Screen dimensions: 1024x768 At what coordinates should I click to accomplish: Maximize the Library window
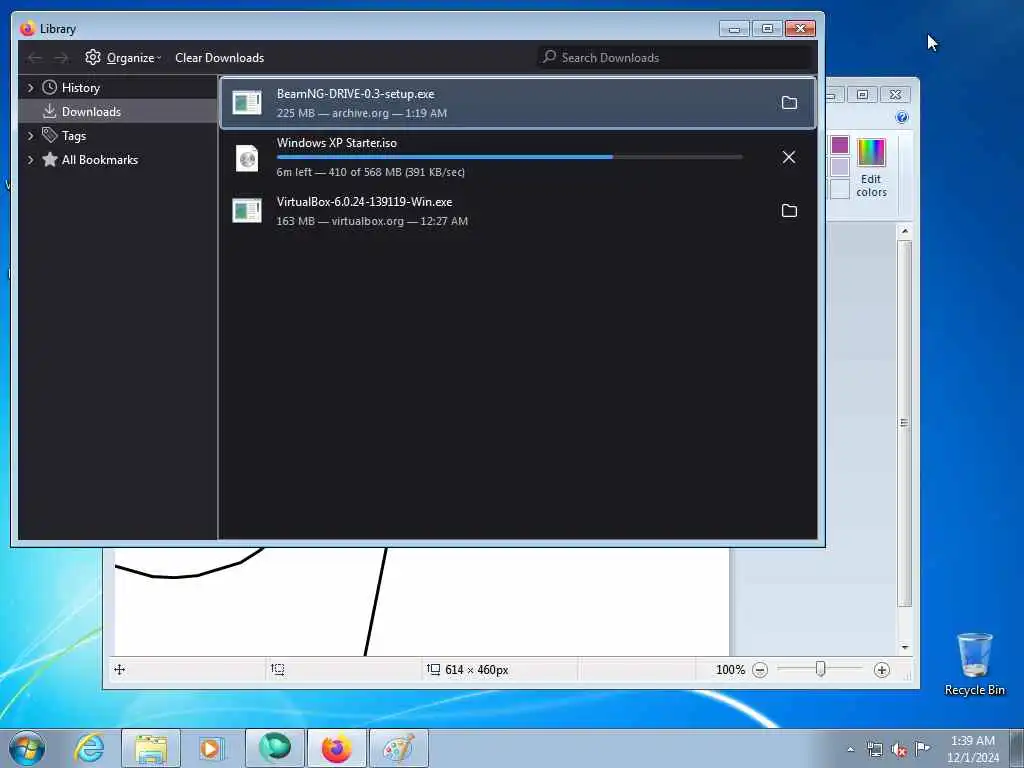pos(767,29)
